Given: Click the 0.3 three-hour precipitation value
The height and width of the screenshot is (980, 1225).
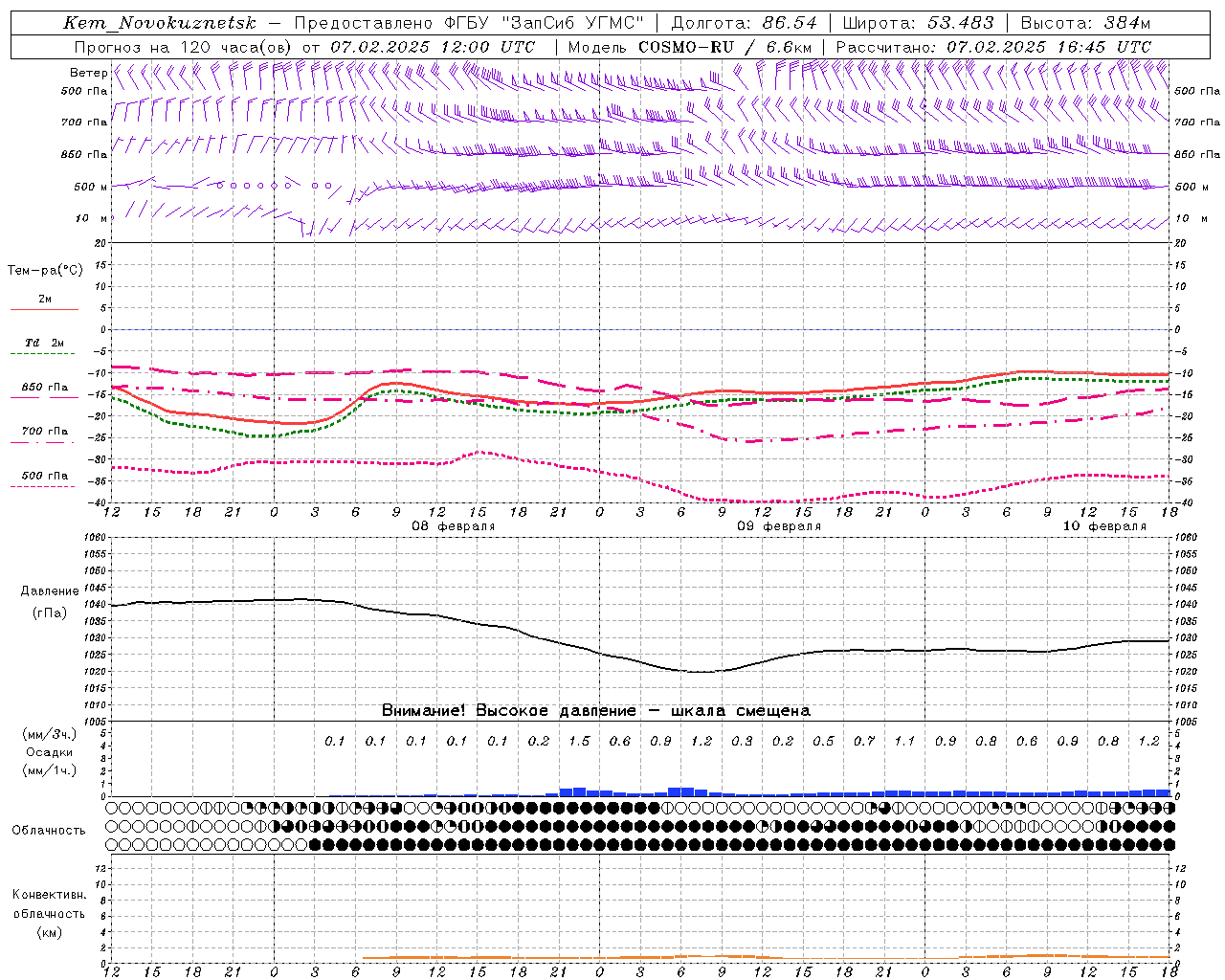Looking at the screenshot, I should click(742, 742).
